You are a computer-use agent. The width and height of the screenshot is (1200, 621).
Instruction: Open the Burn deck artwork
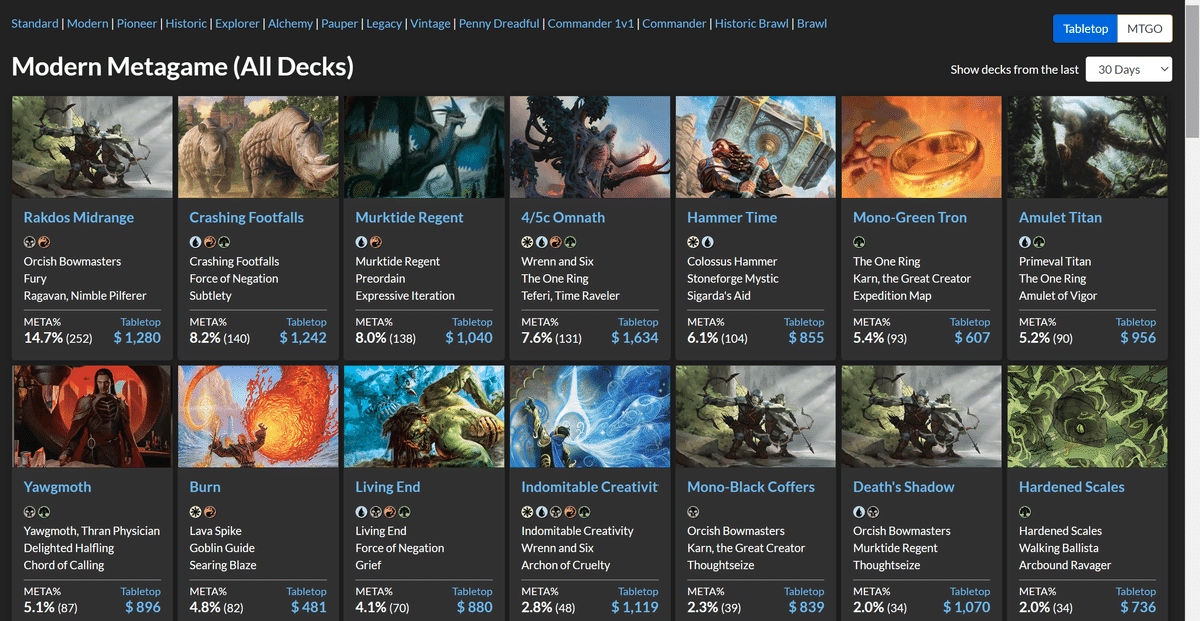click(258, 417)
